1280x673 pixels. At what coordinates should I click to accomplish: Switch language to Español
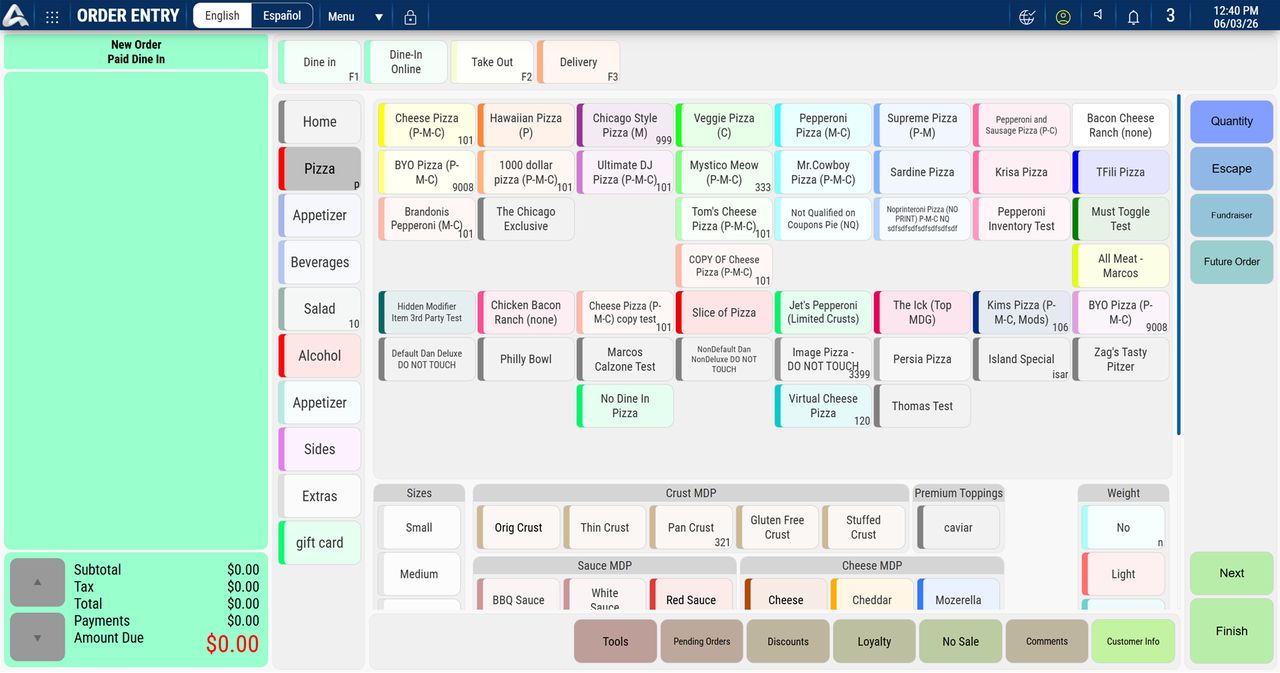pos(282,16)
